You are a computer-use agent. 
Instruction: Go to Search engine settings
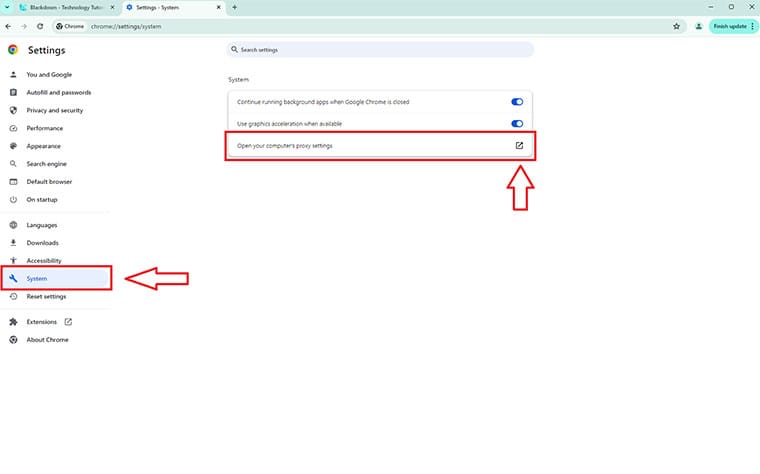click(46, 163)
